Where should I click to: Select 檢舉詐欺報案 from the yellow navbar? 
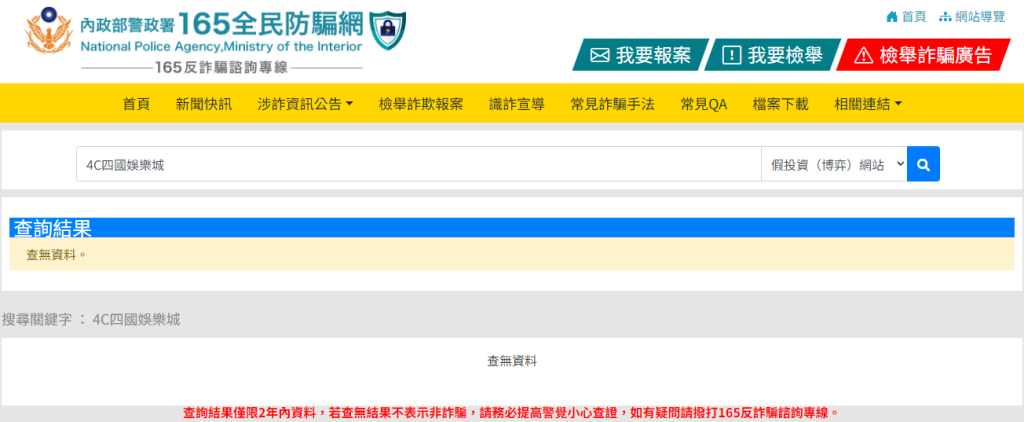[421, 104]
